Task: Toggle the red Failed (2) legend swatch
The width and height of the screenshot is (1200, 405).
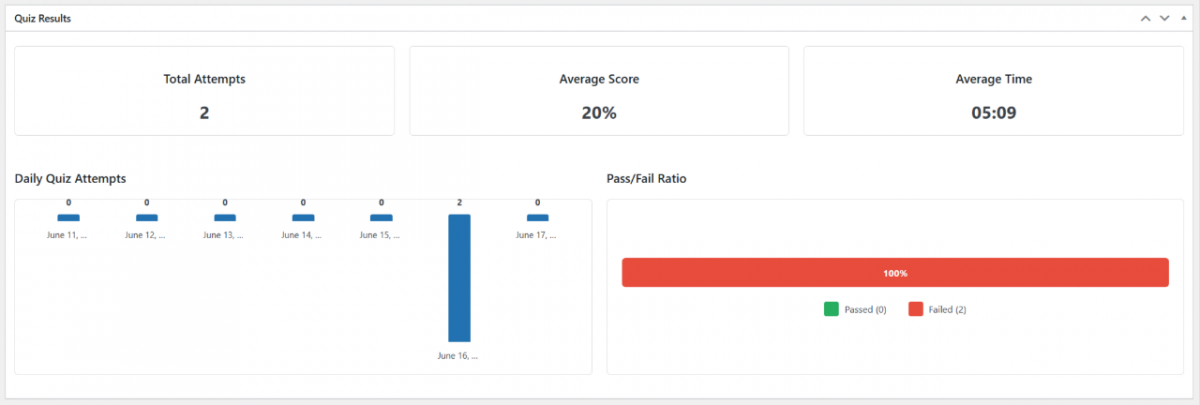Action: (x=915, y=309)
